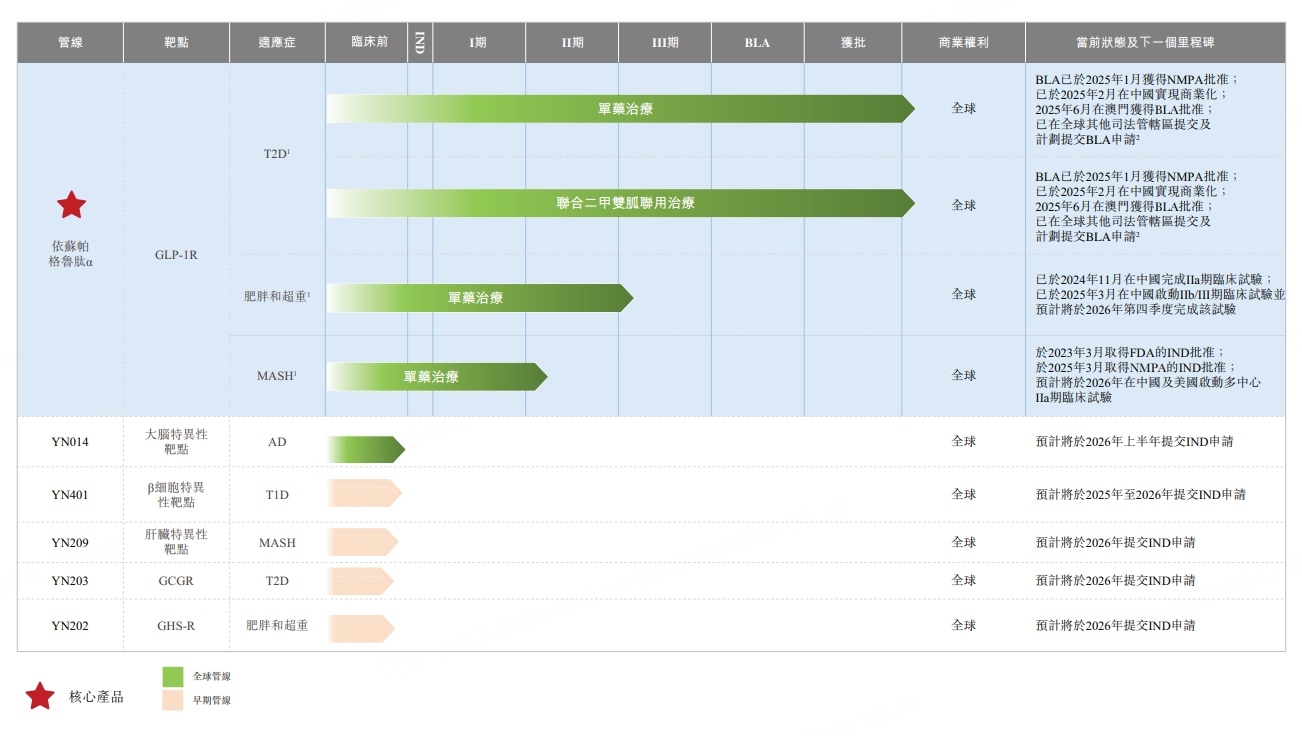Select the YN202 pipeline cell

tap(70, 626)
